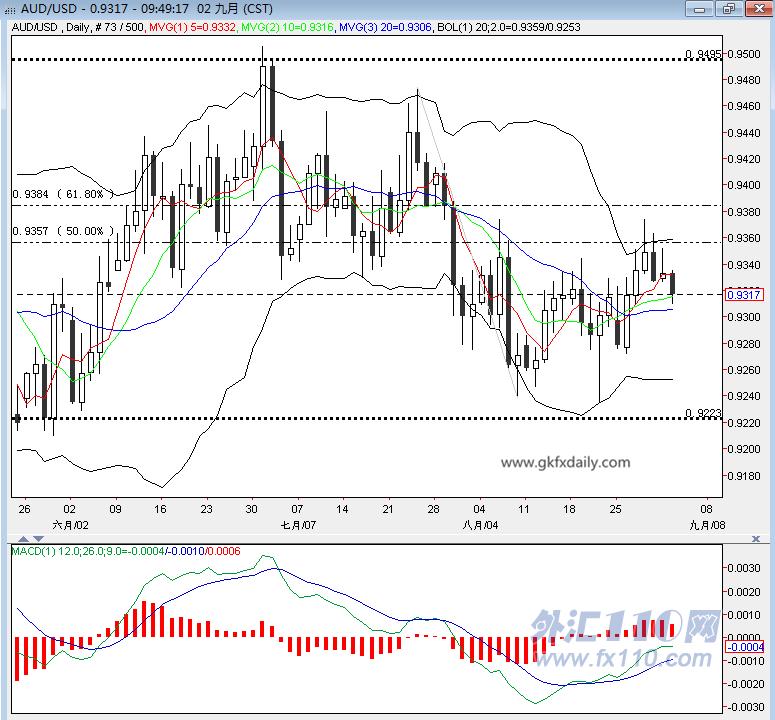This screenshot has height=720, width=775.
Task: Click the down triangle above MACD panel
Action: [39, 539]
